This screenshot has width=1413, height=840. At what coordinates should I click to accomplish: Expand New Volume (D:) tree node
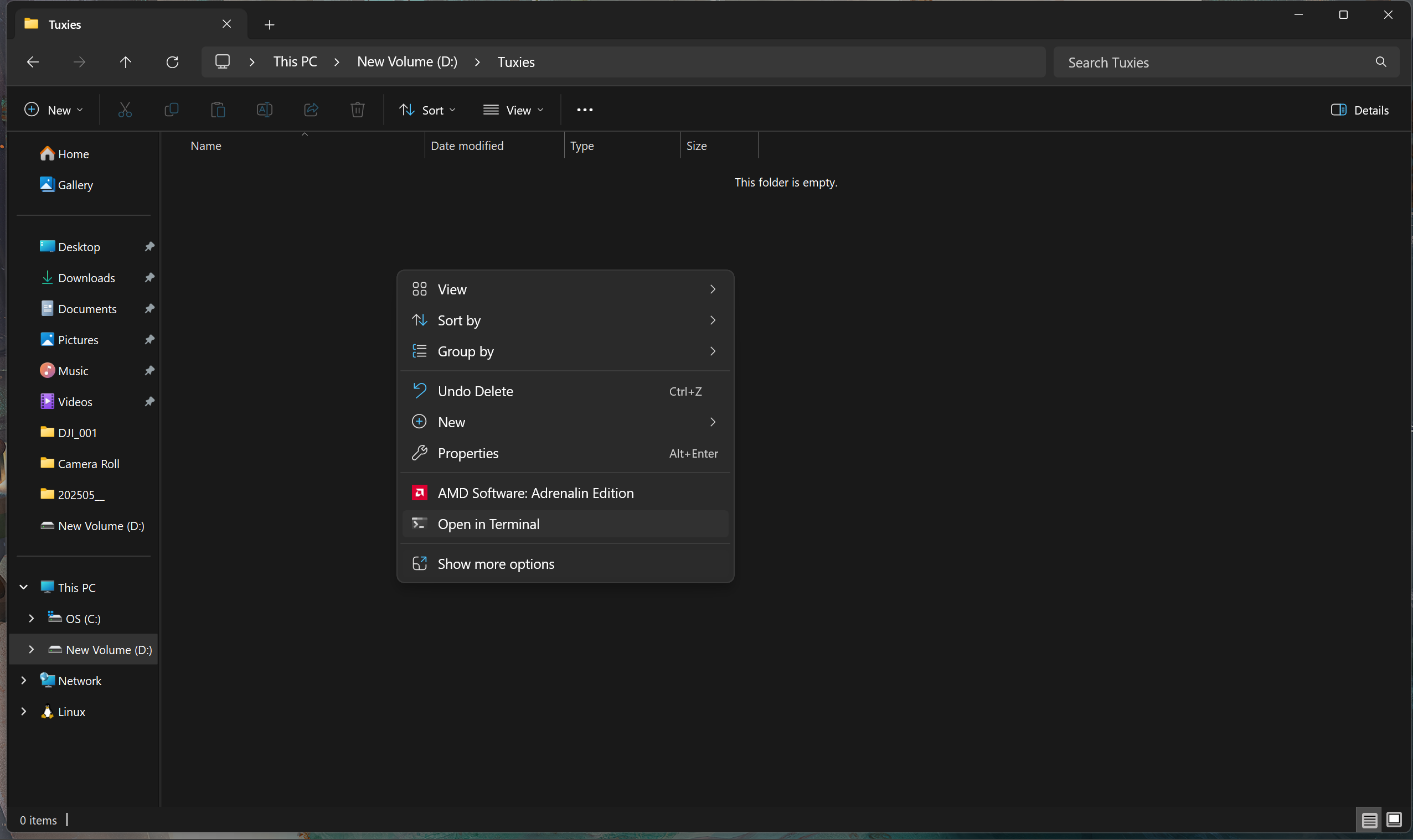coord(32,650)
